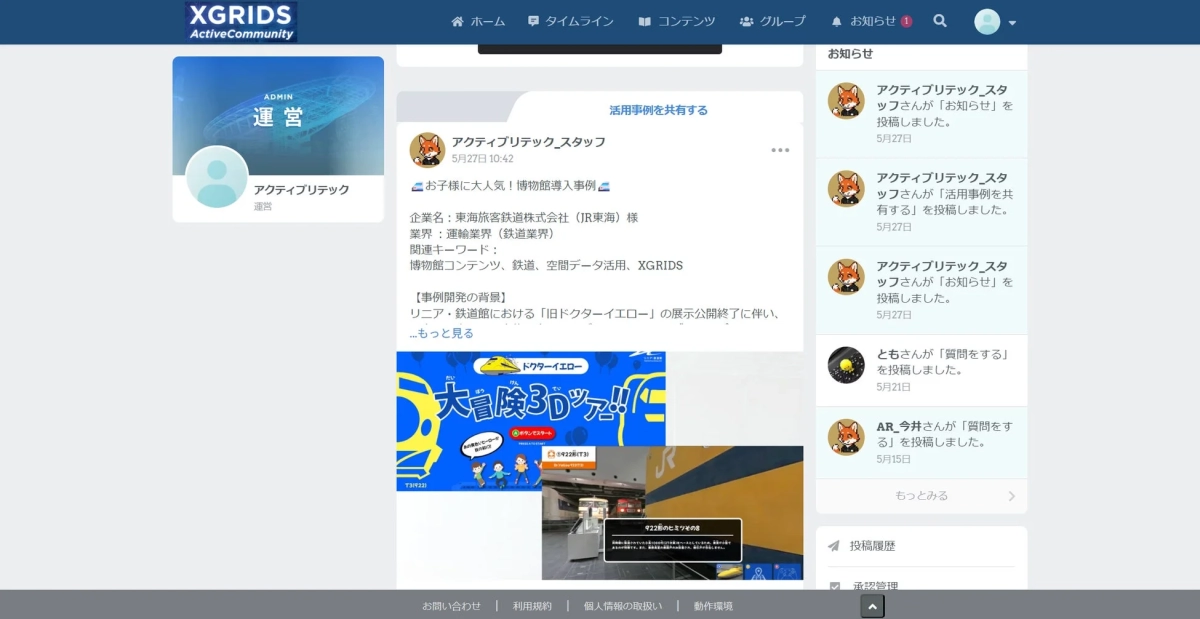
Task: Click the book icon beside コンテンツ
Action: tap(645, 21)
